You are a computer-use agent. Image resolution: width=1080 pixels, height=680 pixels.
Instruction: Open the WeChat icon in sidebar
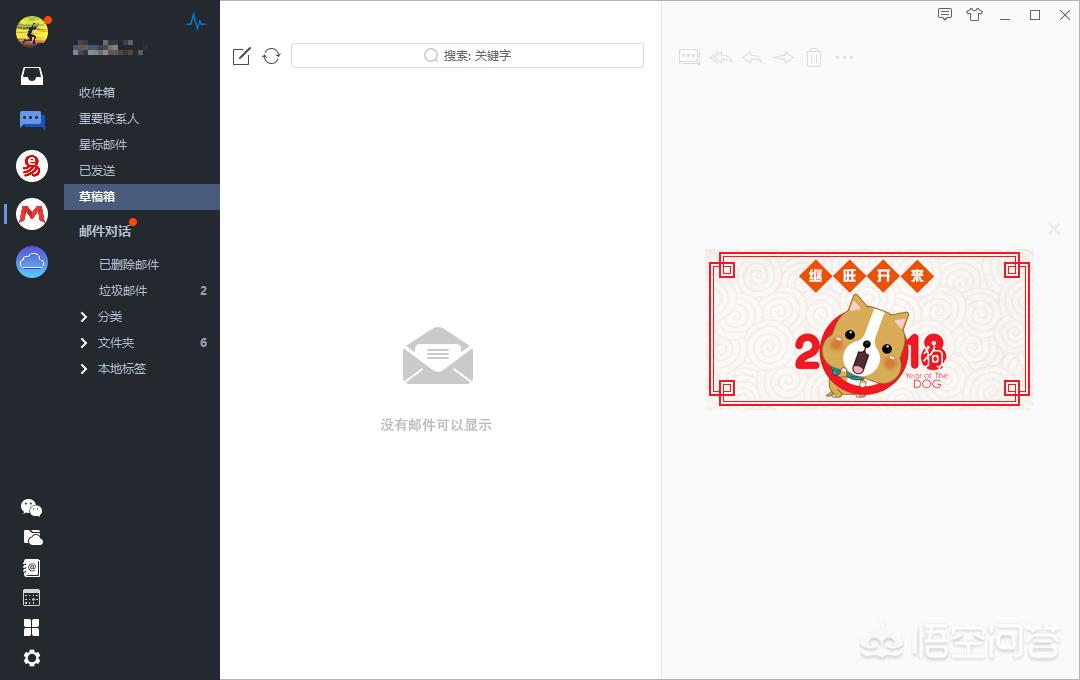32,508
